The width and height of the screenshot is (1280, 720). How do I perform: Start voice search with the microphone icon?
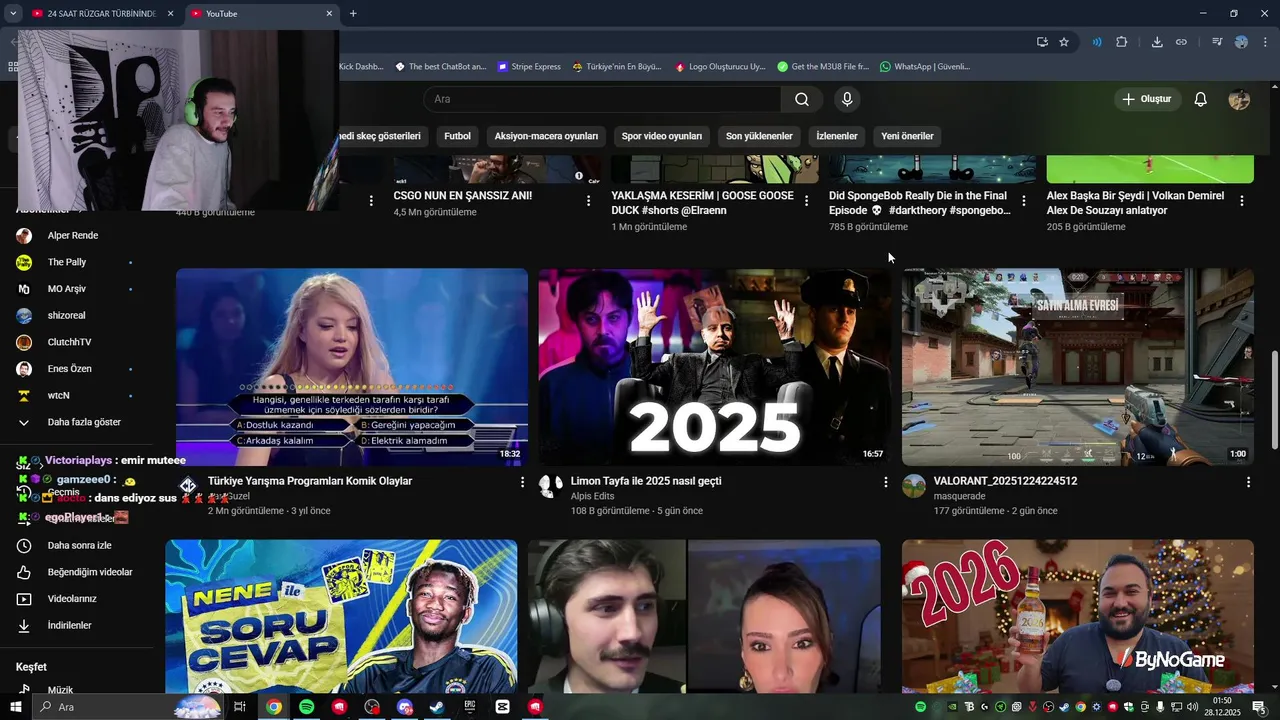(847, 99)
